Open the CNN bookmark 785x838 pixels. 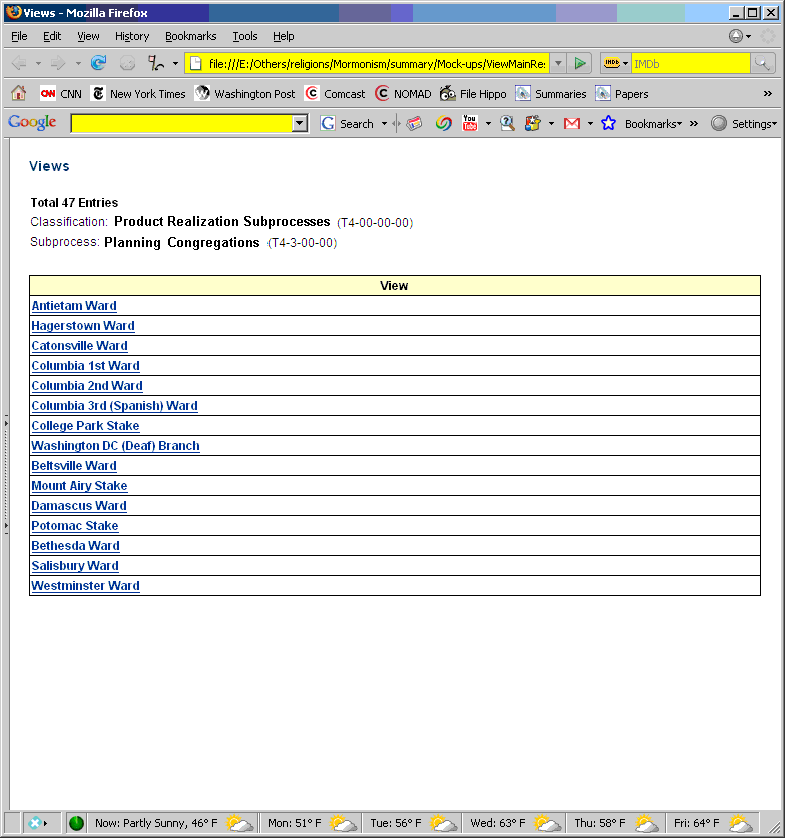pyautogui.click(x=61, y=94)
